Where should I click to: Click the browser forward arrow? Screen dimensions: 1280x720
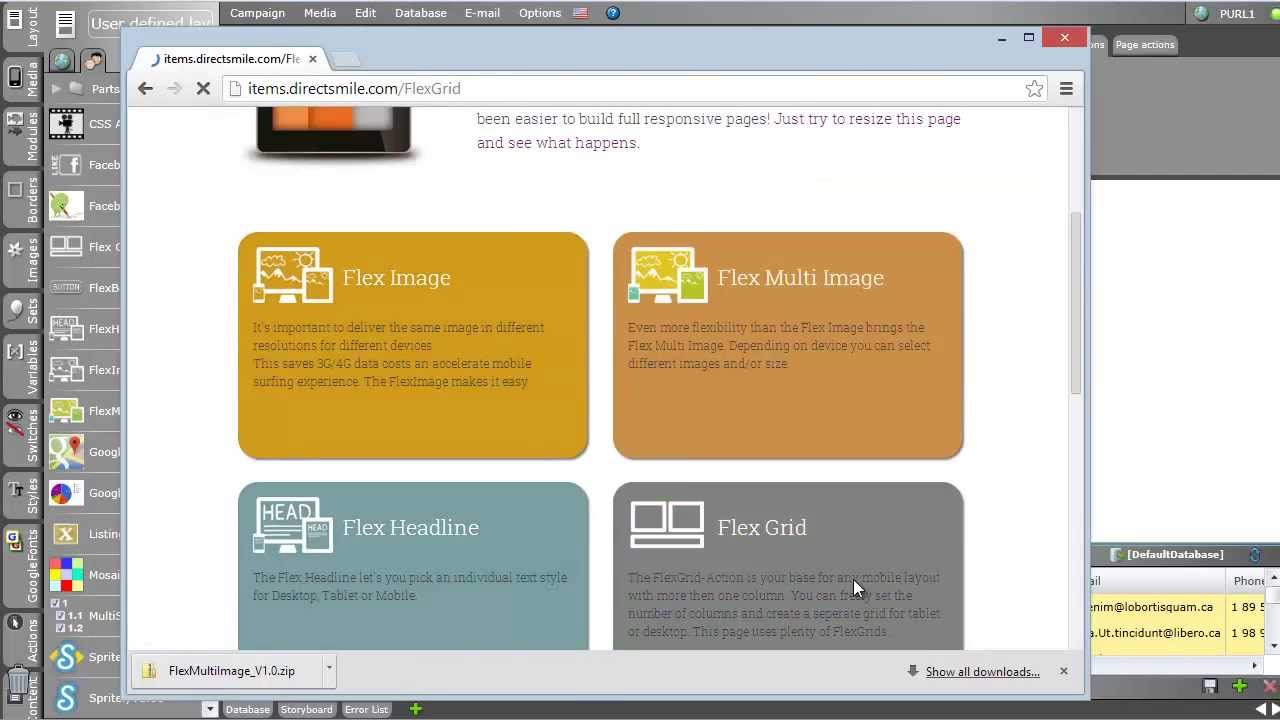(x=174, y=89)
